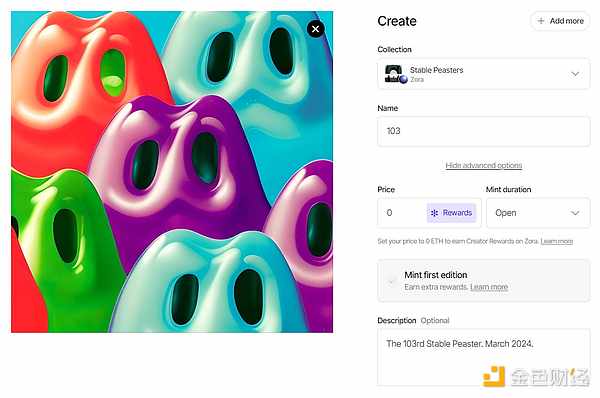The width and height of the screenshot is (600, 398).
Task: Click the Add more button
Action: click(x=560, y=21)
